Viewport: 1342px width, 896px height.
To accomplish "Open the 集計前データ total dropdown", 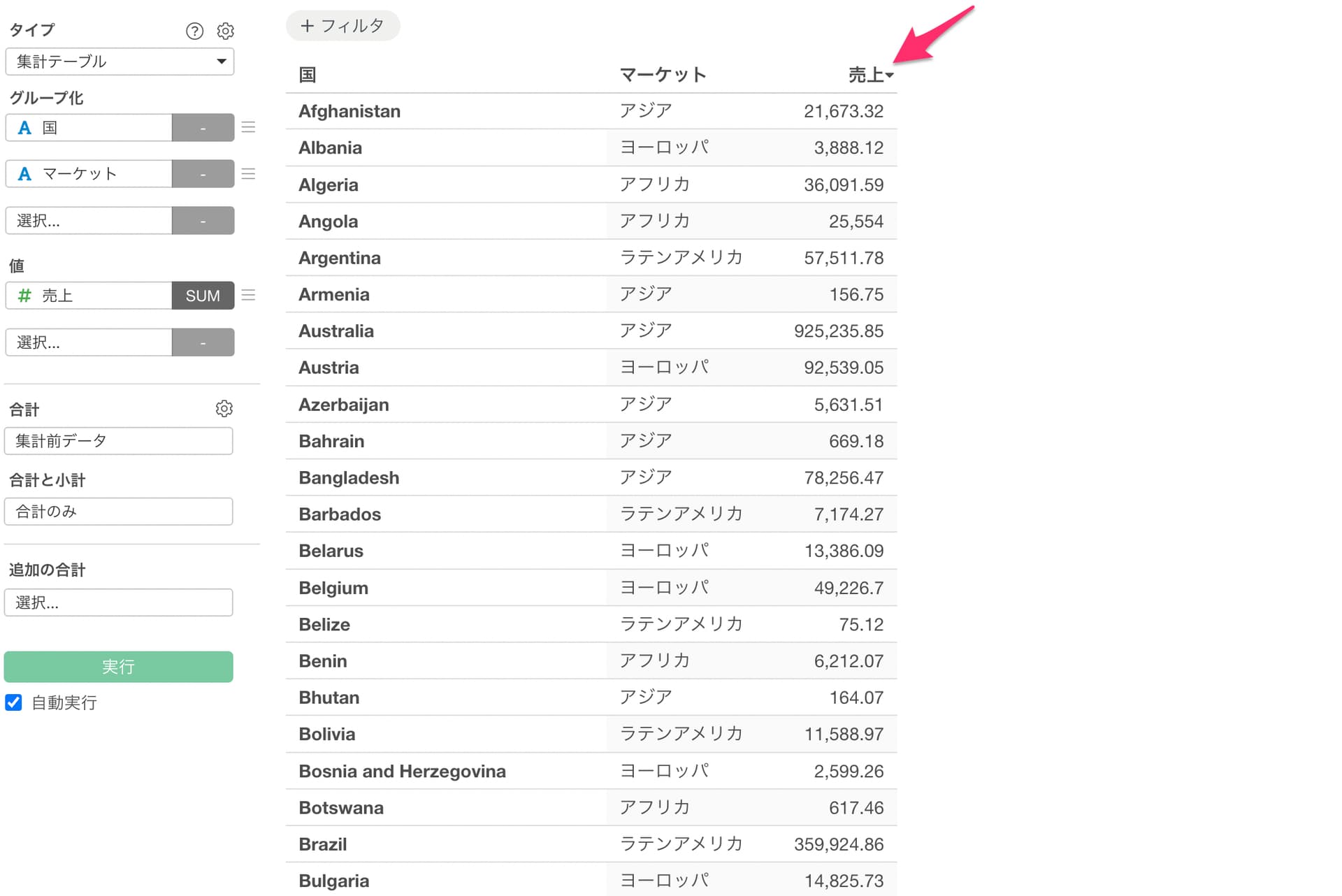I will pyautogui.click(x=119, y=441).
